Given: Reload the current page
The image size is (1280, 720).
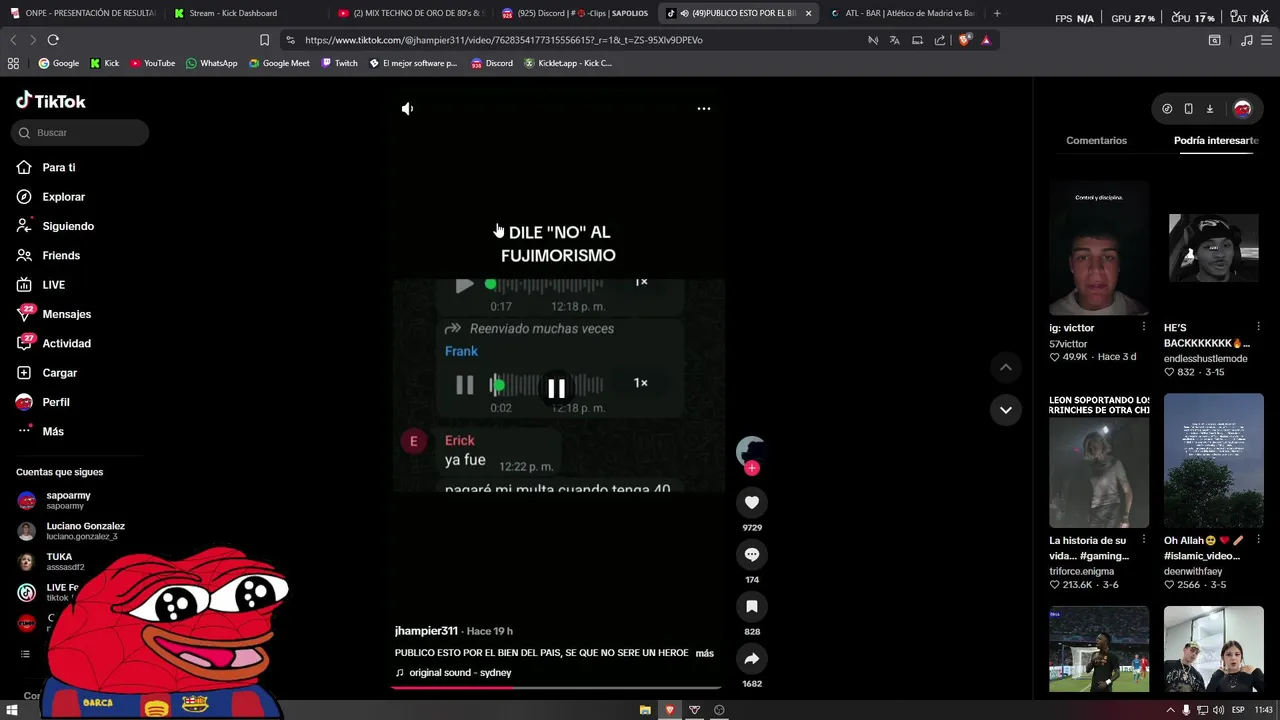Looking at the screenshot, I should point(53,40).
